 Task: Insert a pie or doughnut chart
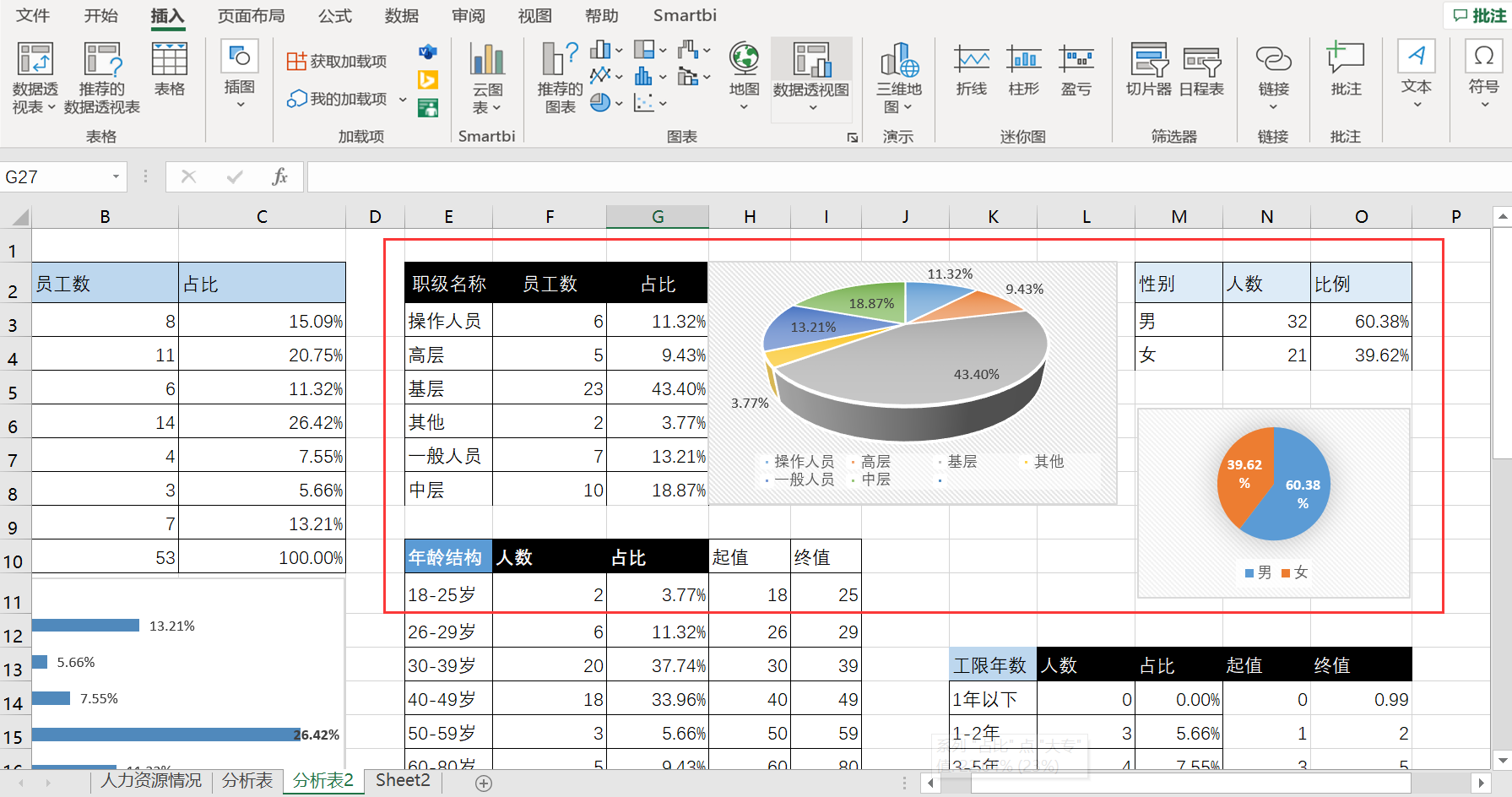pyautogui.click(x=600, y=103)
